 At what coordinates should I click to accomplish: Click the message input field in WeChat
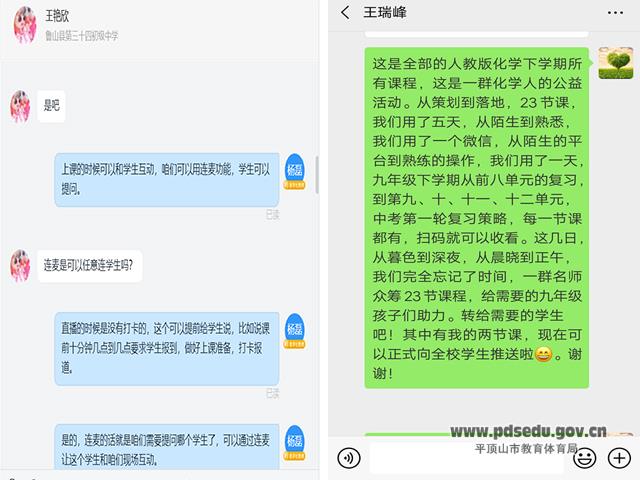(x=467, y=458)
